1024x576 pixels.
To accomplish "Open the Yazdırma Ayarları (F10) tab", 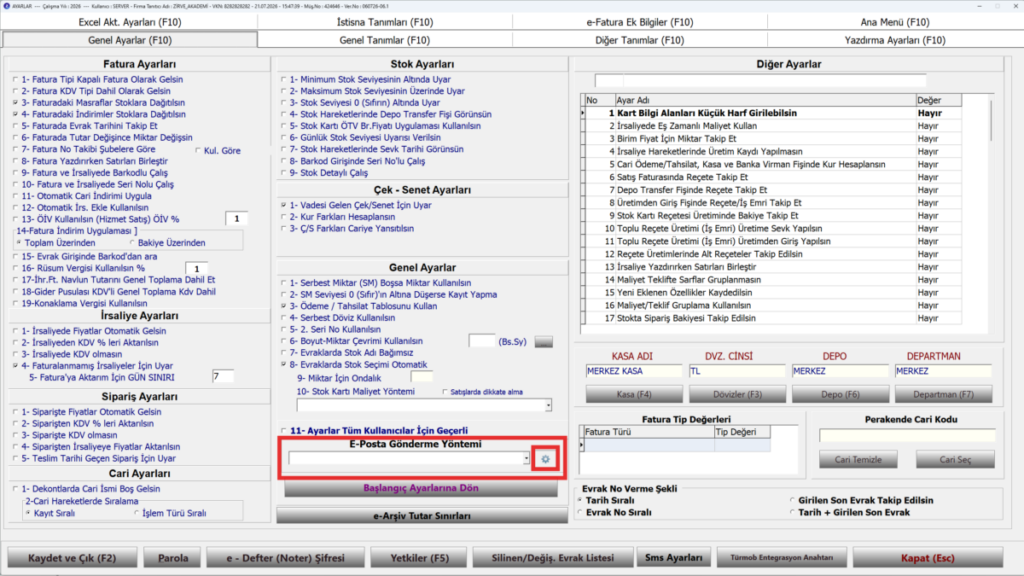I will tap(895, 40).
